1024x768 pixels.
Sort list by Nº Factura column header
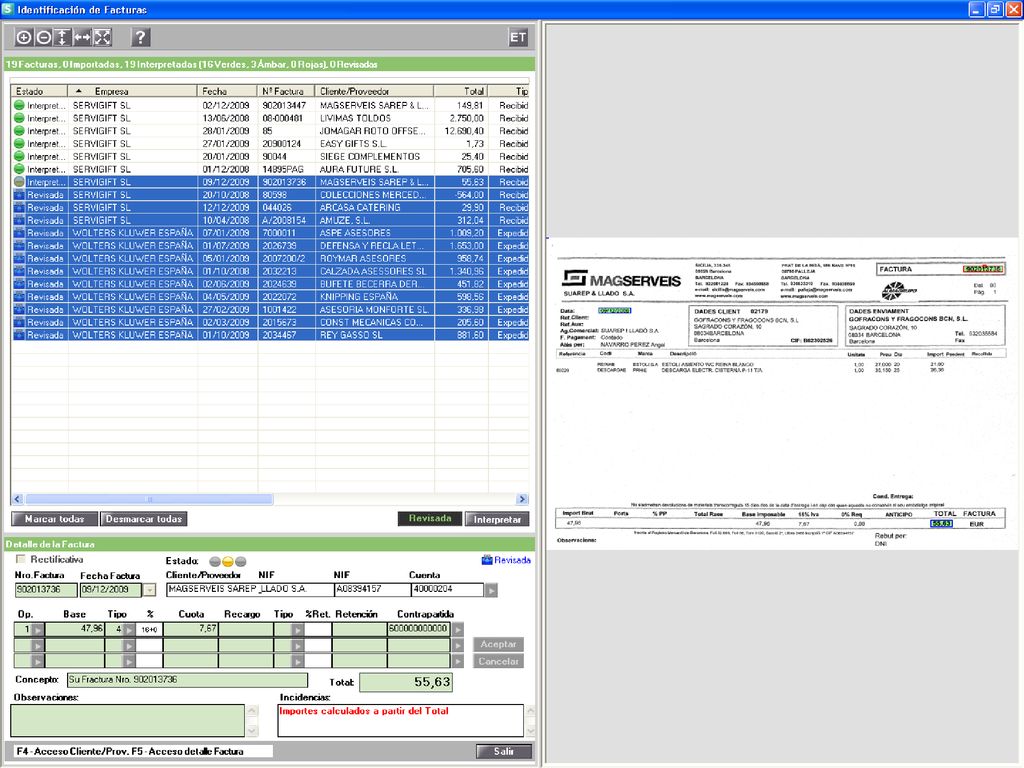coord(286,91)
